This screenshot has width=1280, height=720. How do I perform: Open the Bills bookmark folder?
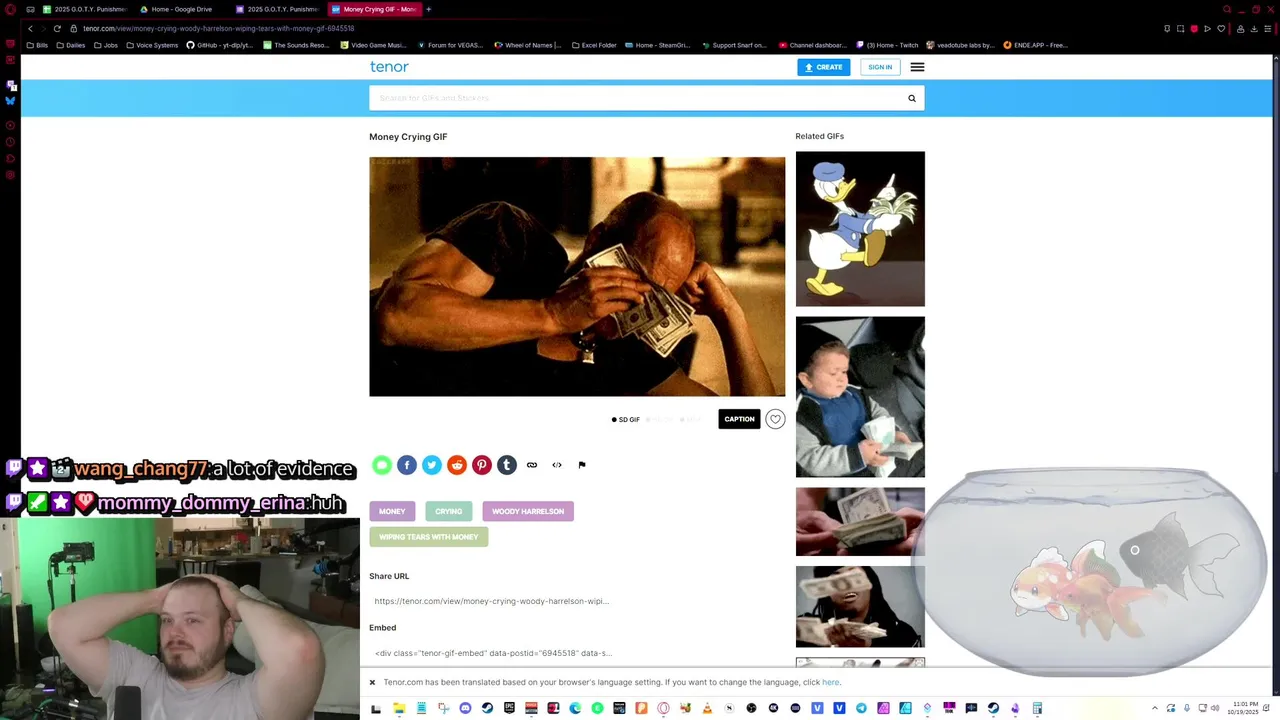38,45
